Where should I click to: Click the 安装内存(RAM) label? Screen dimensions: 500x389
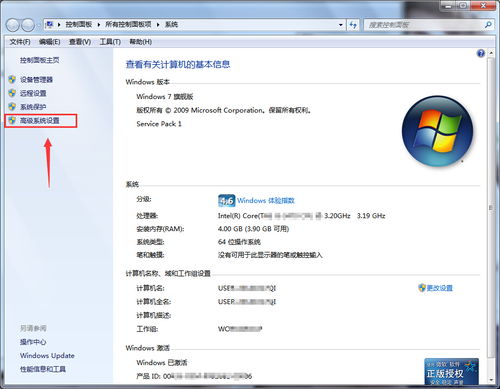click(x=160, y=229)
